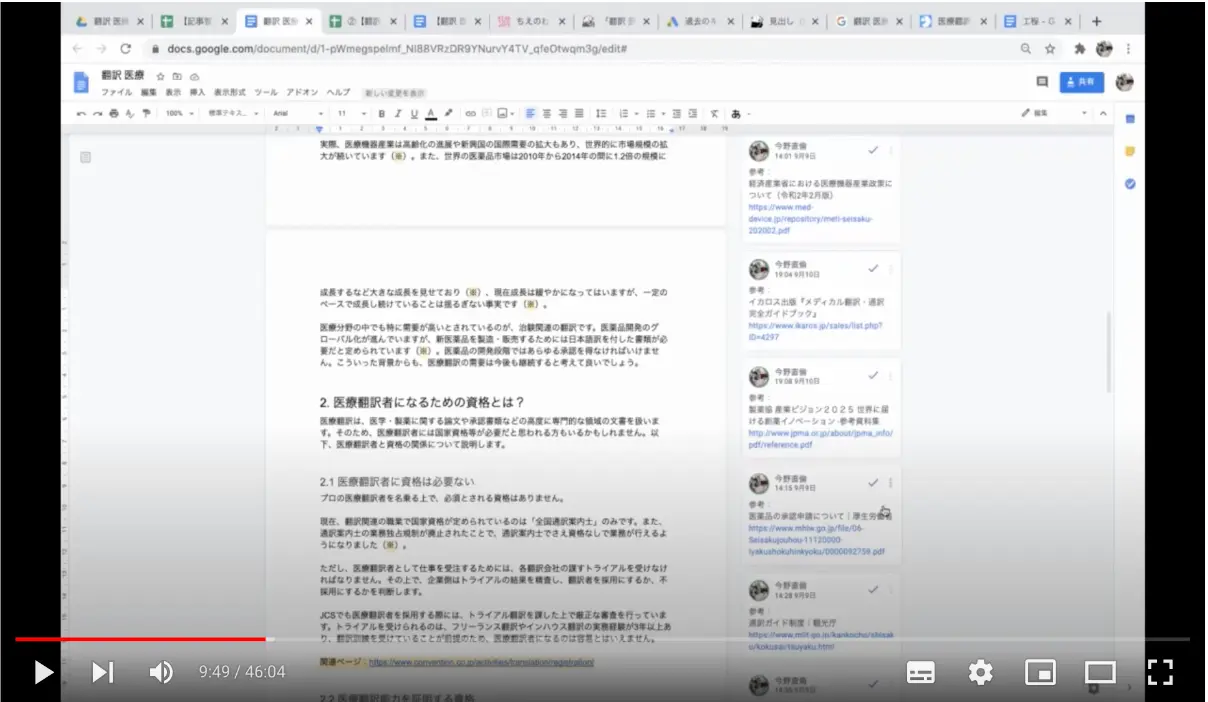1208x702 pixels.
Task: Toggle theater mode
Action: click(x=1100, y=672)
